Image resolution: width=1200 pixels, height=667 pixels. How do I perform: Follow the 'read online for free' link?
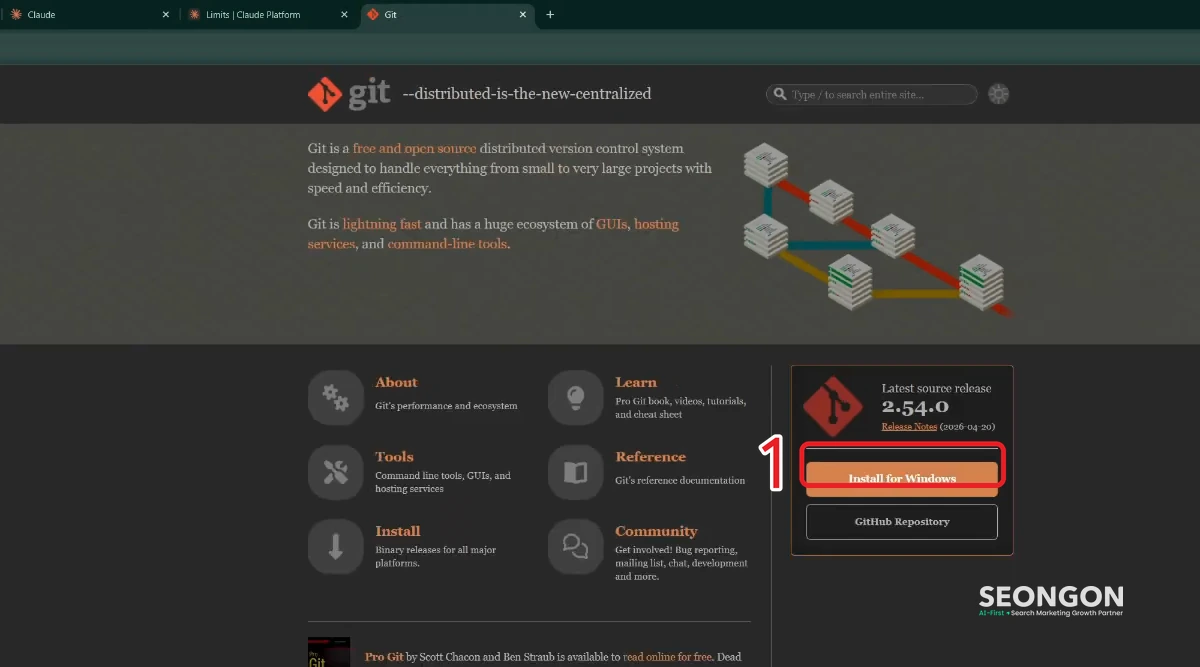[667, 657]
